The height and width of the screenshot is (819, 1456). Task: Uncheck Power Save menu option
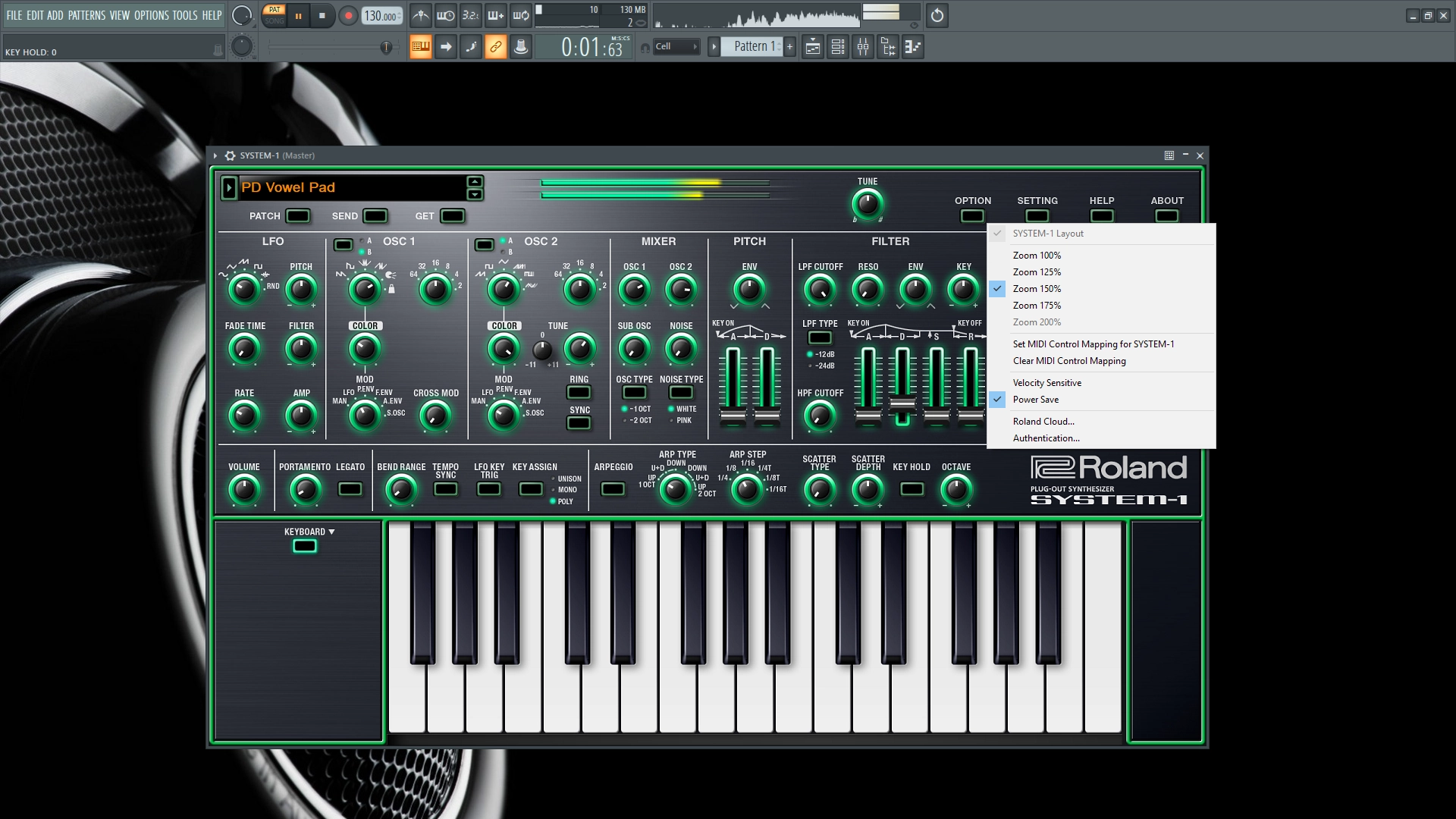[x=1101, y=400]
